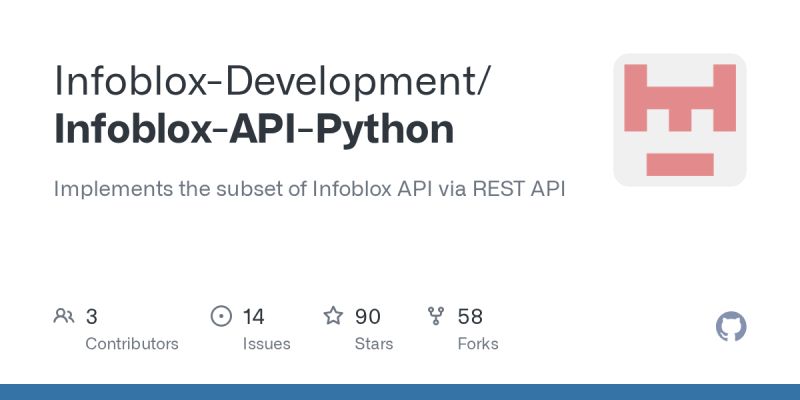
Task: Click the contributor count 3
Action: pyautogui.click(x=91, y=317)
